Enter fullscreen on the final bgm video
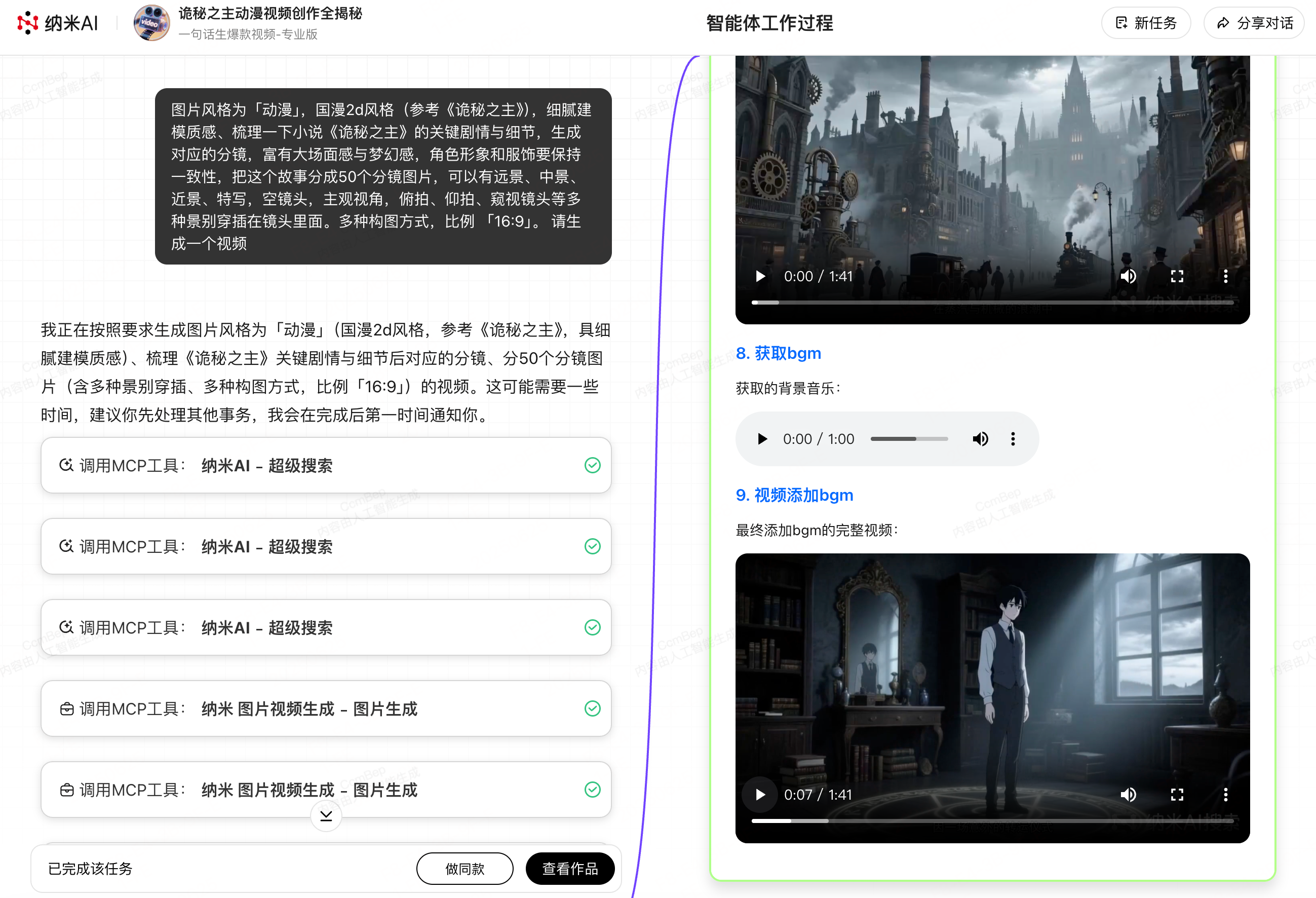Image resolution: width=1316 pixels, height=898 pixels. click(1177, 794)
